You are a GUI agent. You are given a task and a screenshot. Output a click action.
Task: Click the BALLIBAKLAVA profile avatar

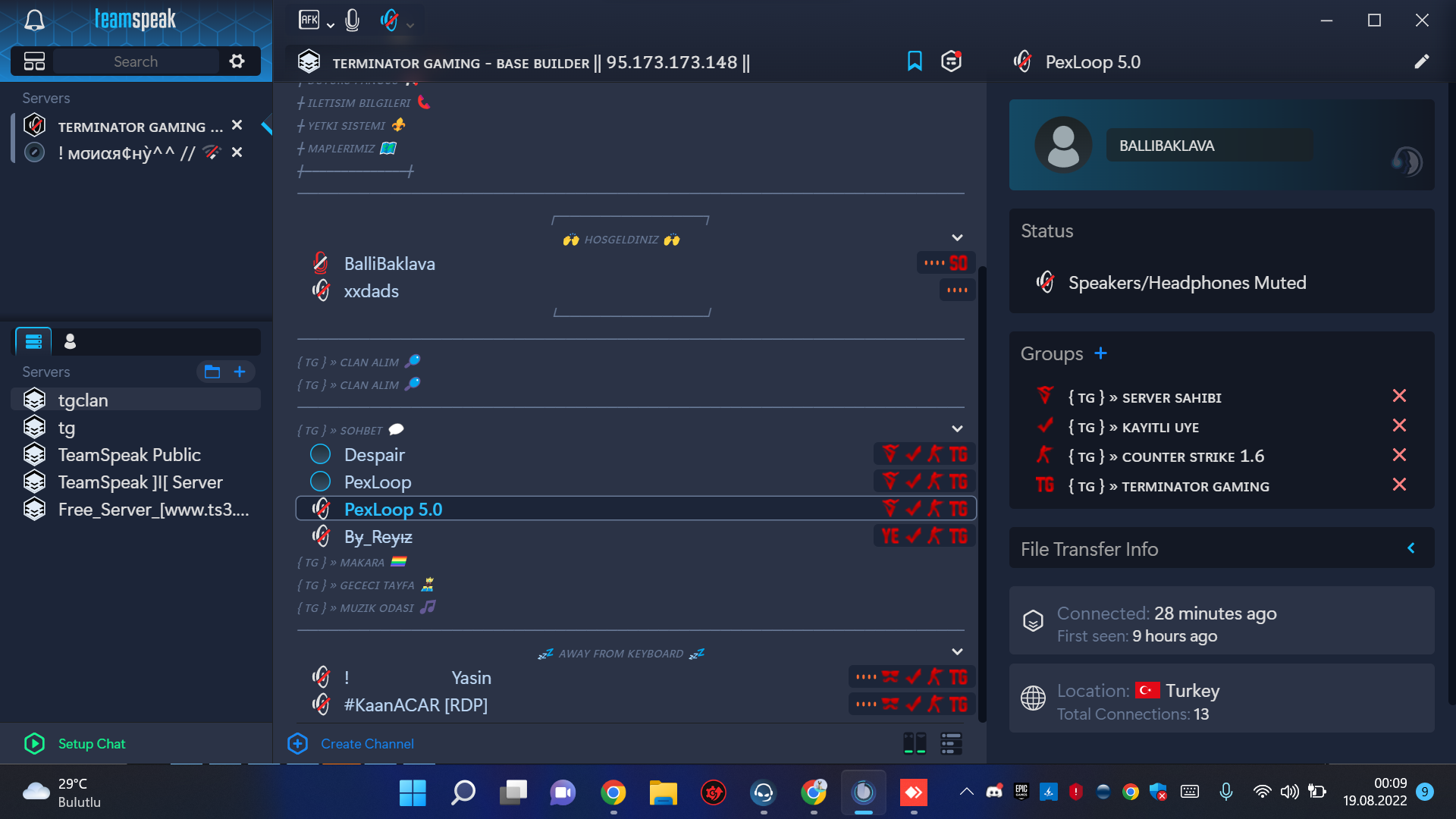click(1063, 145)
